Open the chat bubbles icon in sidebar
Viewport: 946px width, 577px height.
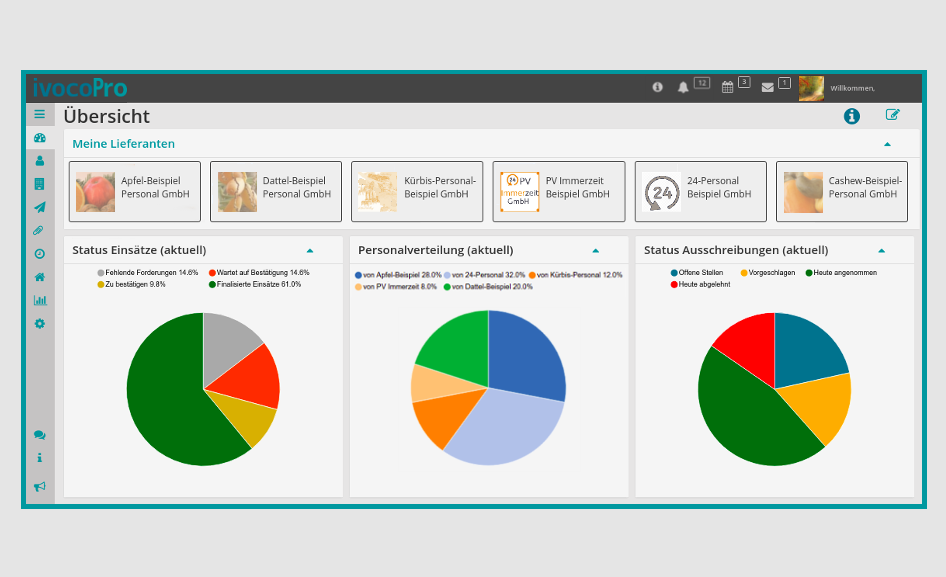point(40,435)
